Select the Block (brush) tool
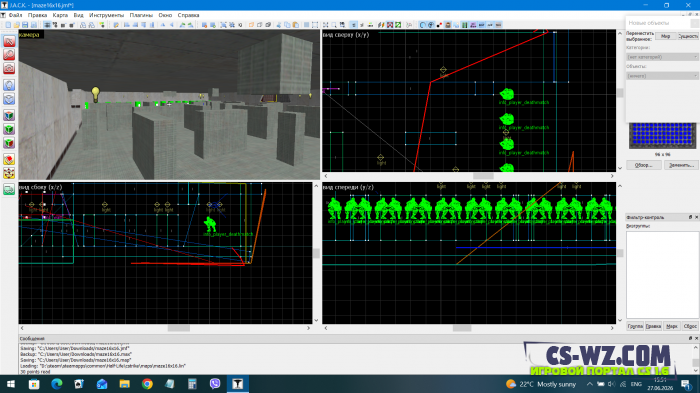This screenshot has width=700, height=393. [9, 99]
